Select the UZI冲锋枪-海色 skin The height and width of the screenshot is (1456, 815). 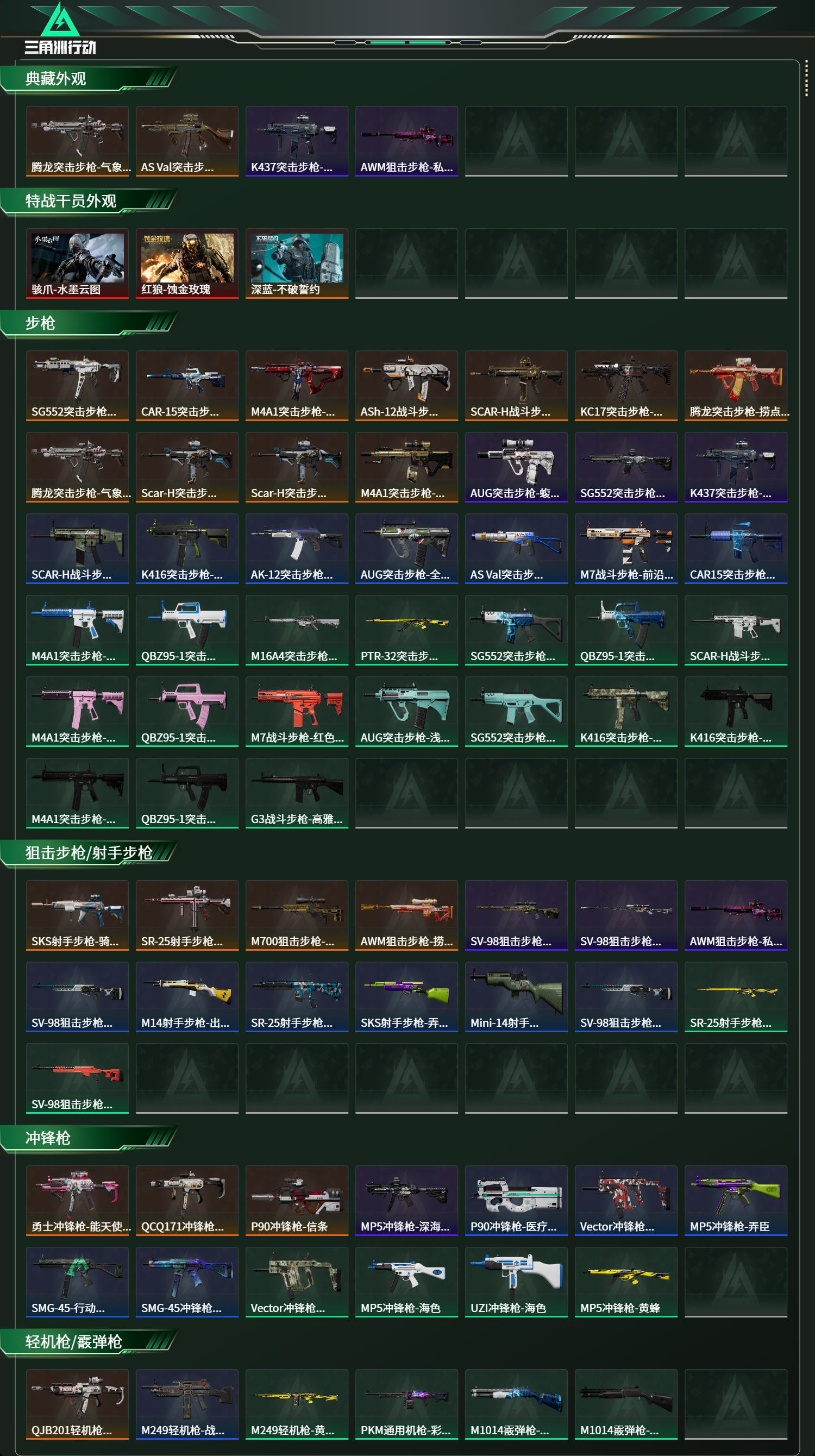click(x=516, y=1282)
